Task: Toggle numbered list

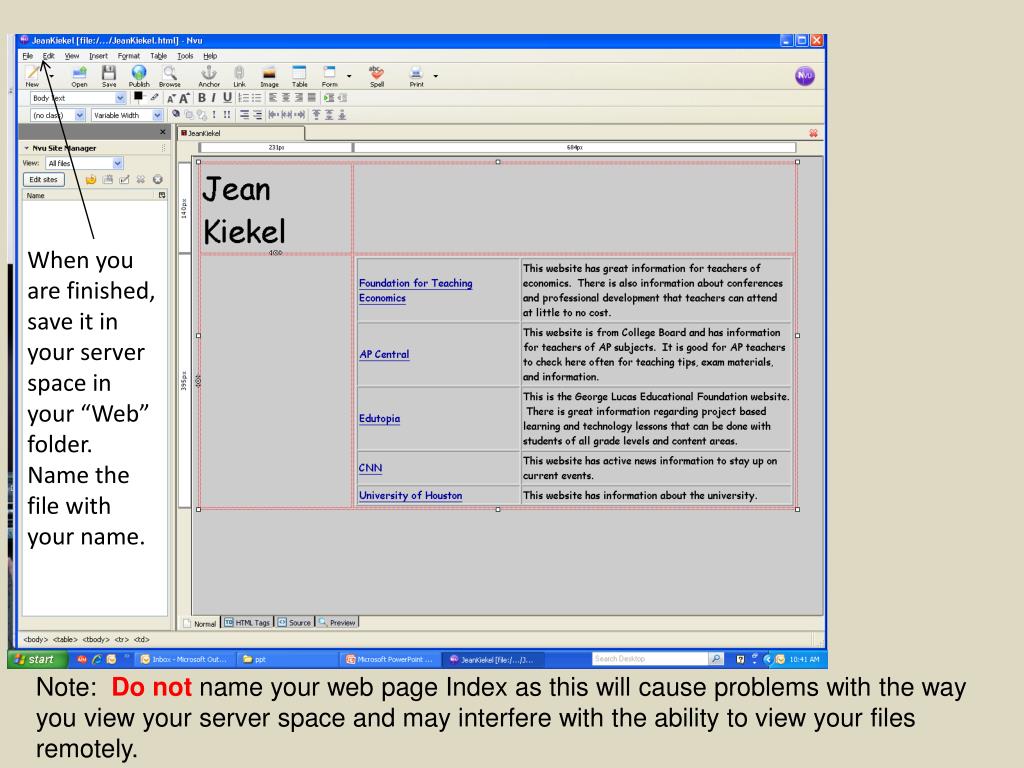Action: (x=244, y=98)
